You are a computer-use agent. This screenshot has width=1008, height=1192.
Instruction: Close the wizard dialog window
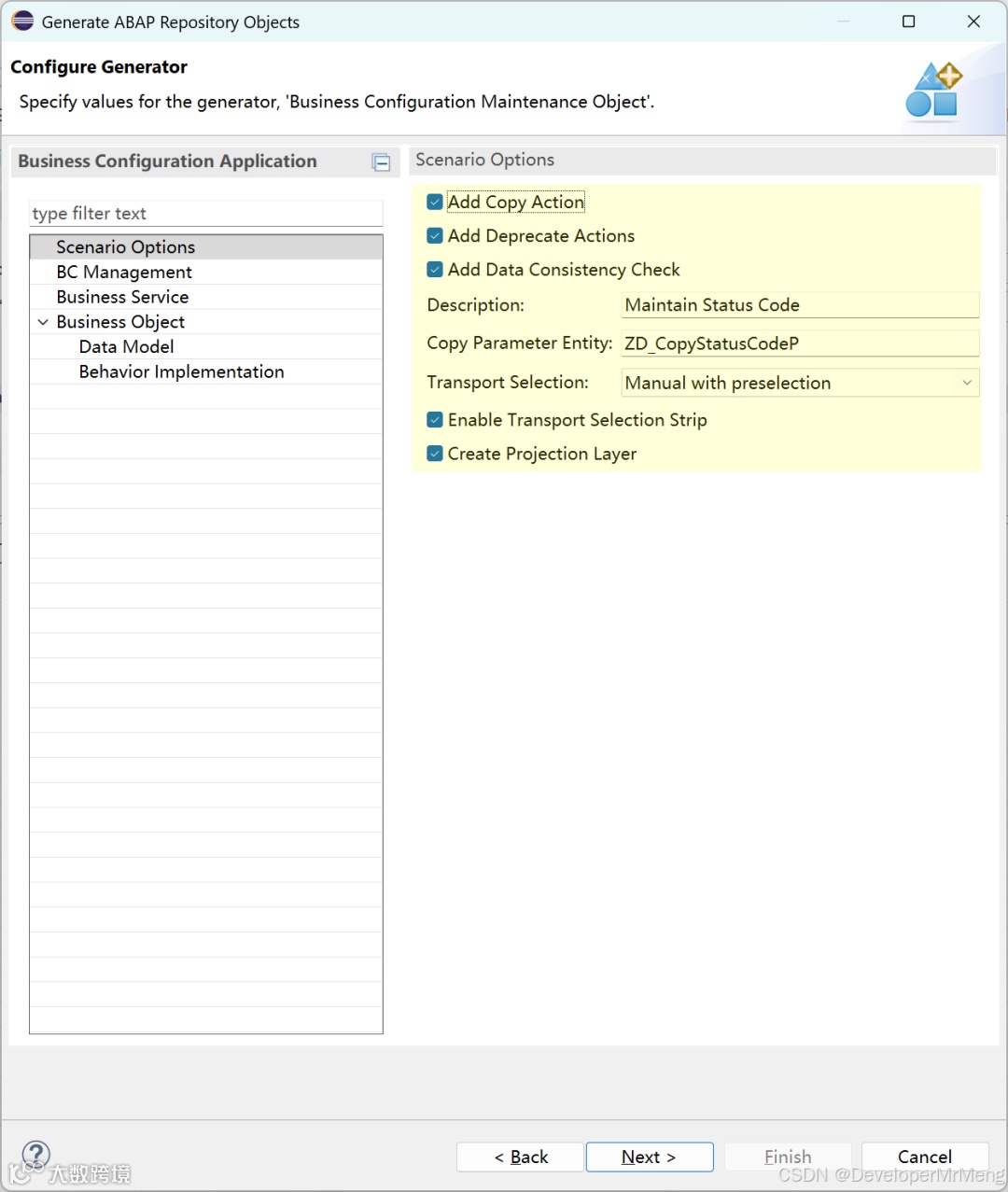[973, 21]
